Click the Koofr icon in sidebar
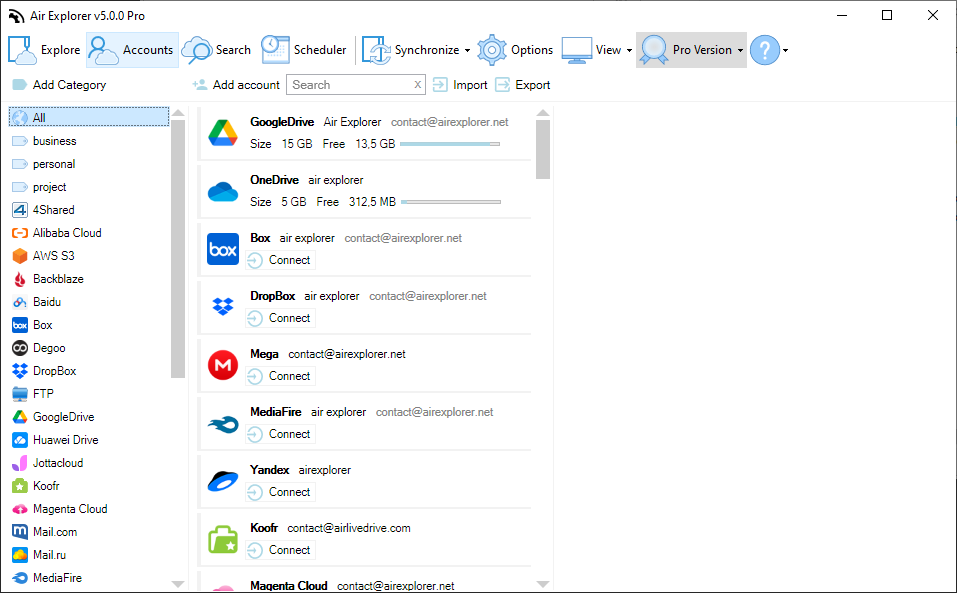Image resolution: width=957 pixels, height=593 pixels. 20,486
